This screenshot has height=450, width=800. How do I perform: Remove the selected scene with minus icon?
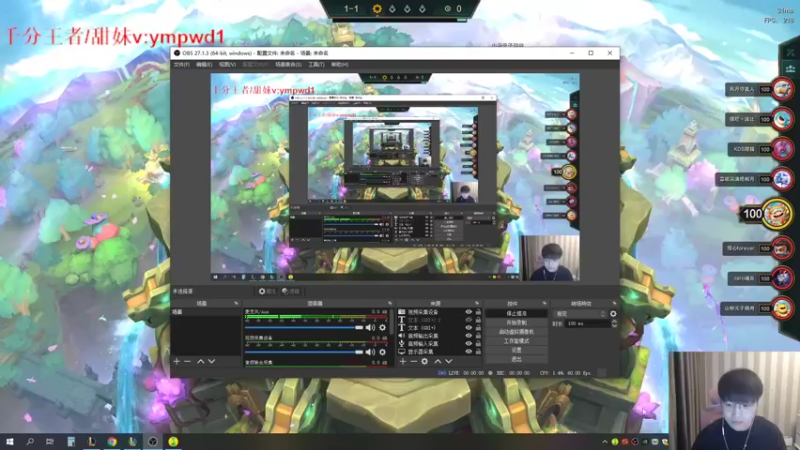coord(187,361)
